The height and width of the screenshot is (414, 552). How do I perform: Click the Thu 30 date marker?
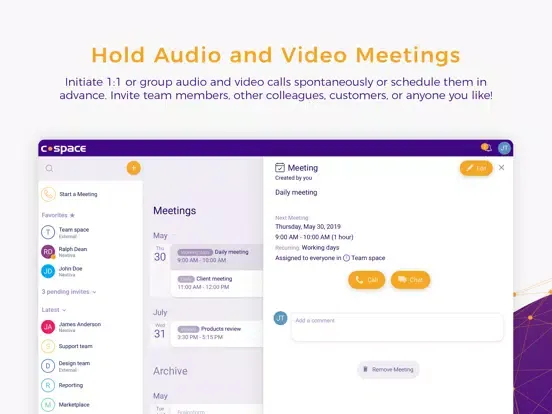(x=160, y=255)
